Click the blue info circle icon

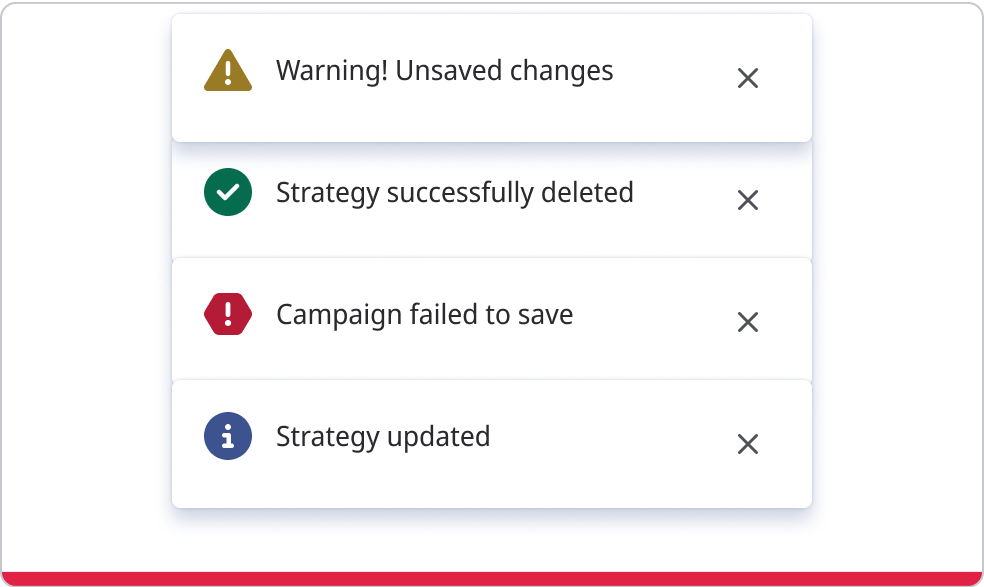pos(228,437)
